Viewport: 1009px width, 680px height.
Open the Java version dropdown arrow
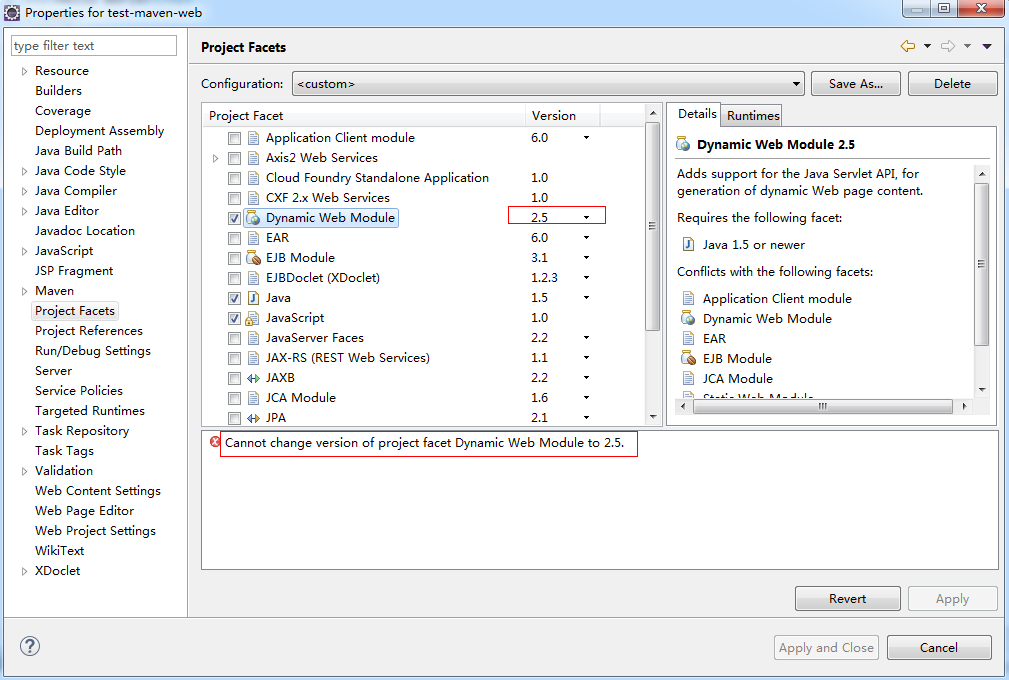coord(586,297)
